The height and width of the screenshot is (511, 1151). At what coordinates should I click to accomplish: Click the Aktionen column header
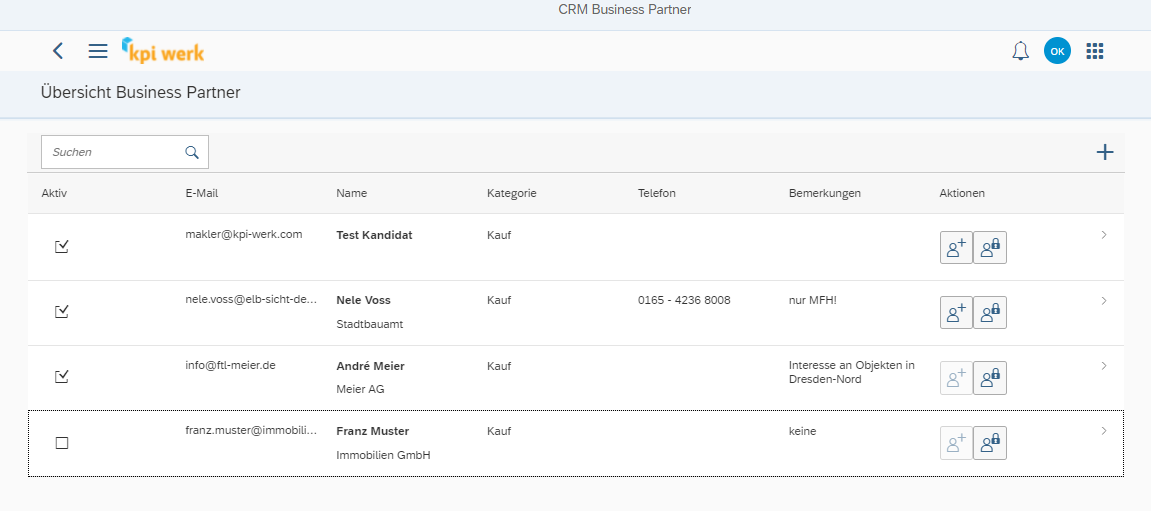point(962,193)
